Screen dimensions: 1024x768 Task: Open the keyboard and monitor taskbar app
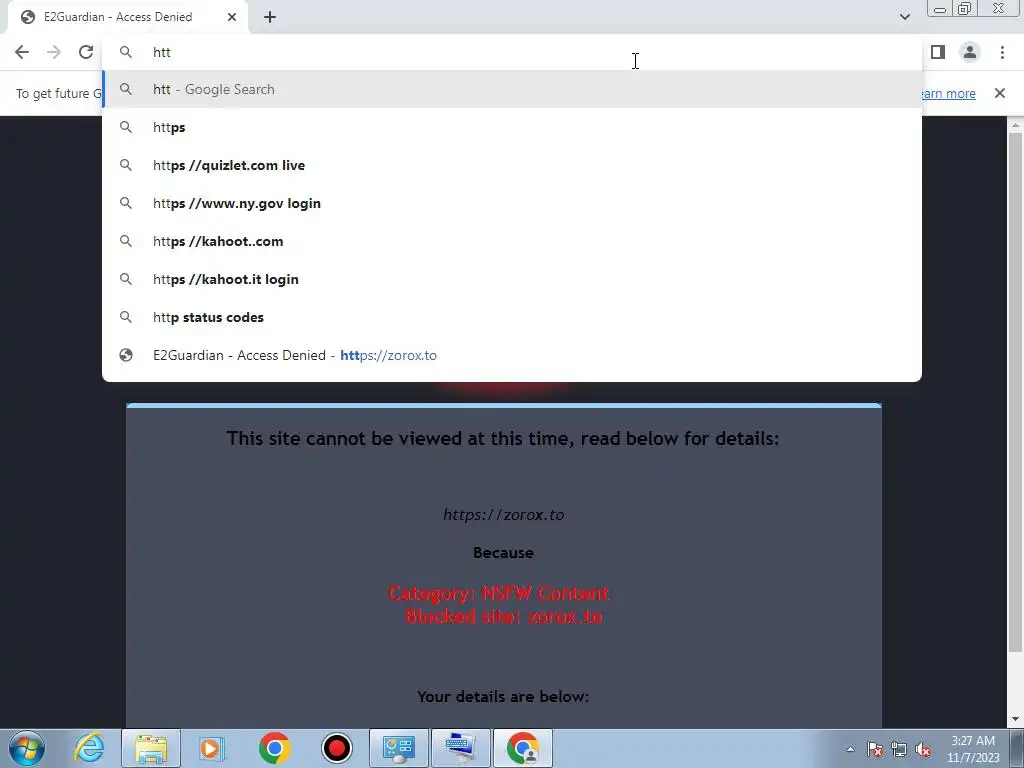460,748
